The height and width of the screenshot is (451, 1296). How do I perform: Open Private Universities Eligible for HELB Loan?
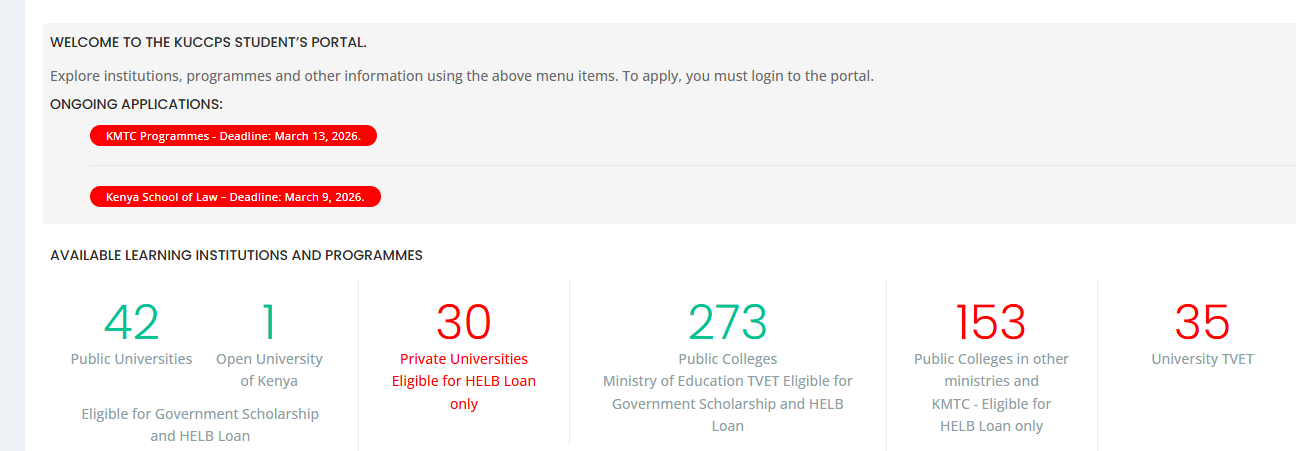(464, 381)
